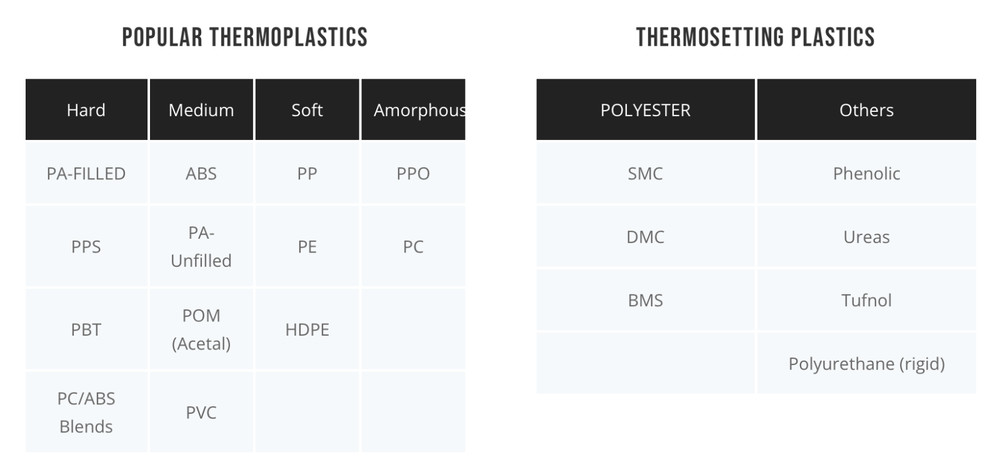
Task: Select the HDPE cell
Action: pos(307,329)
